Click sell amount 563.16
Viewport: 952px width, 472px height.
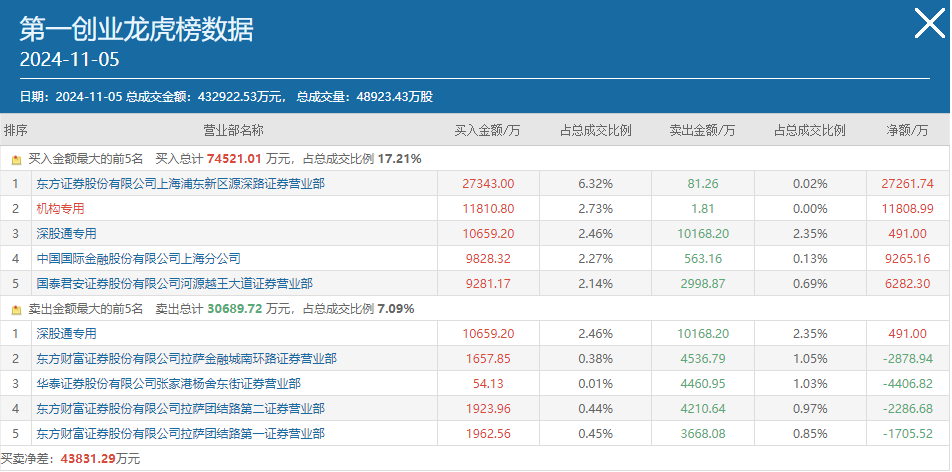tap(703, 259)
